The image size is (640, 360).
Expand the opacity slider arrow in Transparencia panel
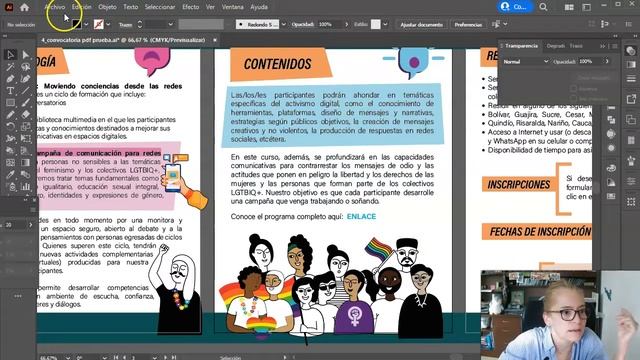coord(607,61)
